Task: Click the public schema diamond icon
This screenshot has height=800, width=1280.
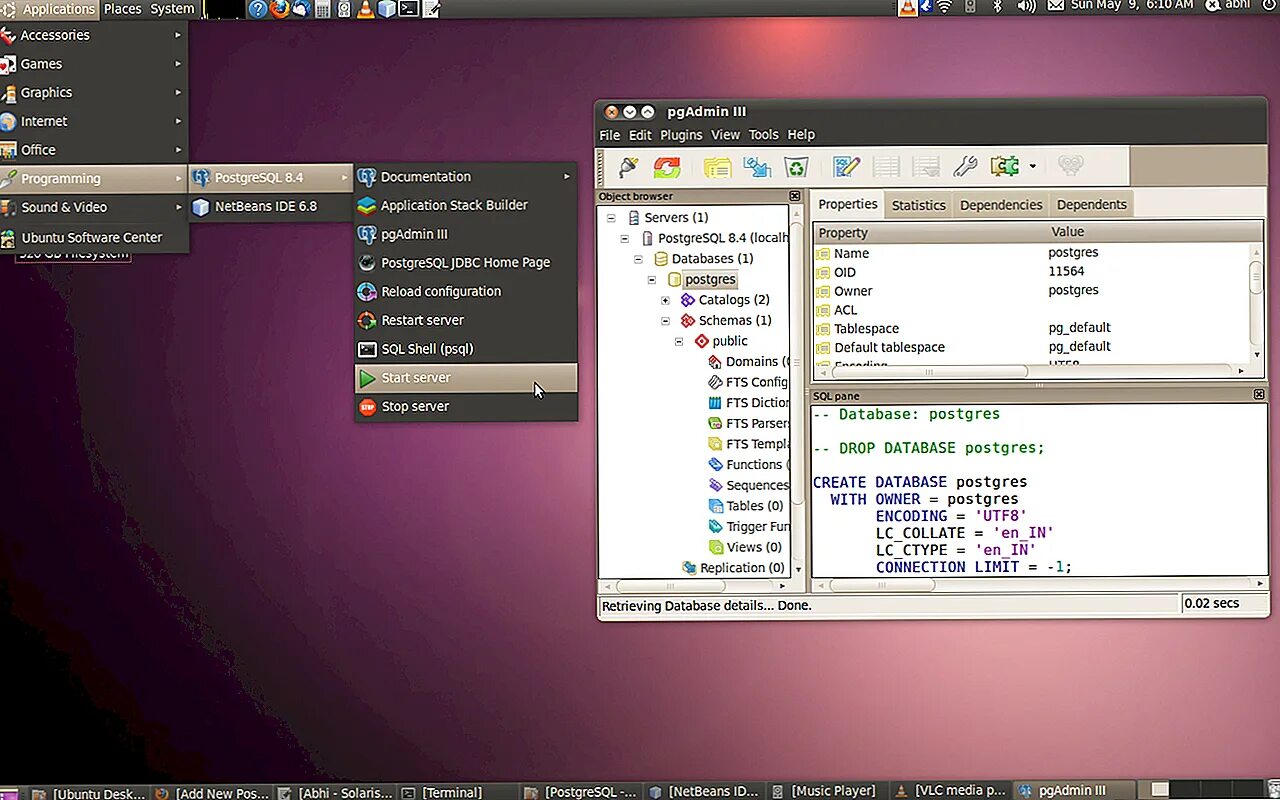Action: click(x=702, y=341)
